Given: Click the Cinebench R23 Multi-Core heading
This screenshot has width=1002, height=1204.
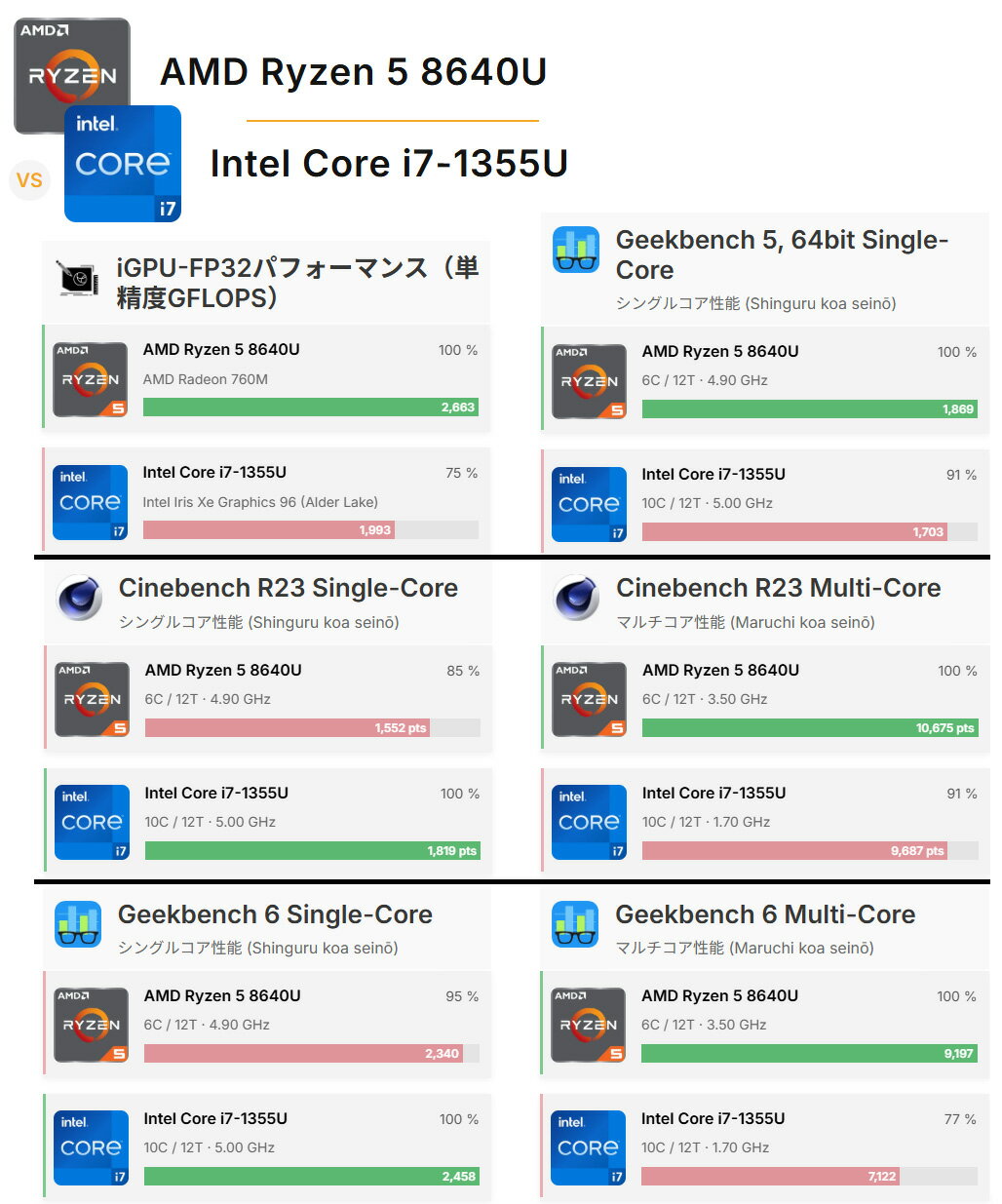Looking at the screenshot, I should (778, 588).
